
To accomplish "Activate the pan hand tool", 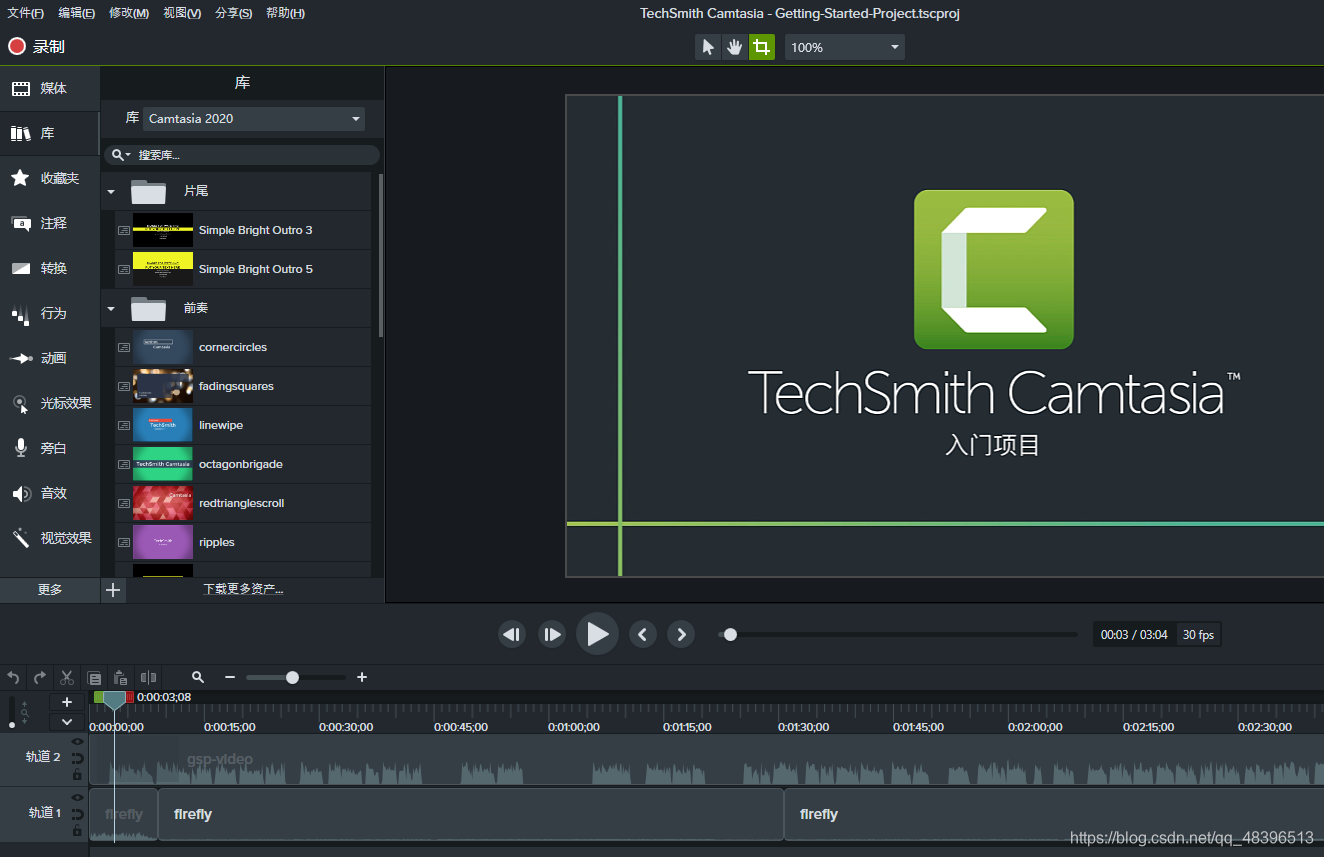I will click(735, 47).
